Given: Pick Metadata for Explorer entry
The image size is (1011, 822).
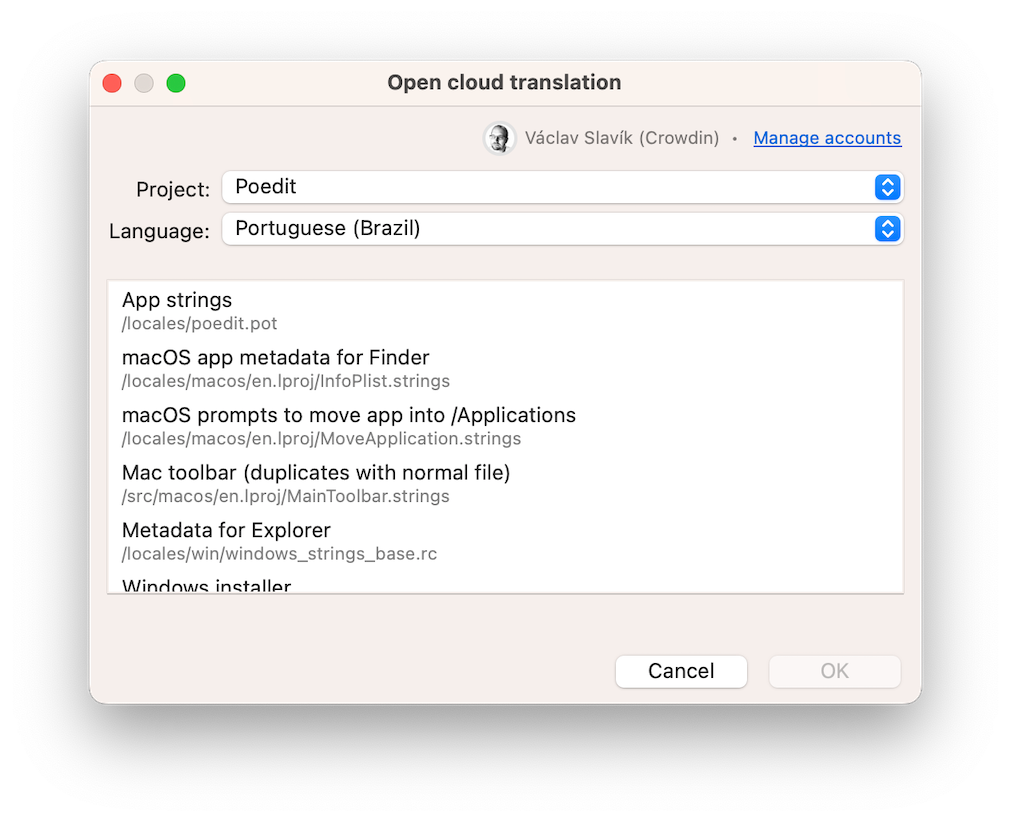Looking at the screenshot, I should (300, 540).
